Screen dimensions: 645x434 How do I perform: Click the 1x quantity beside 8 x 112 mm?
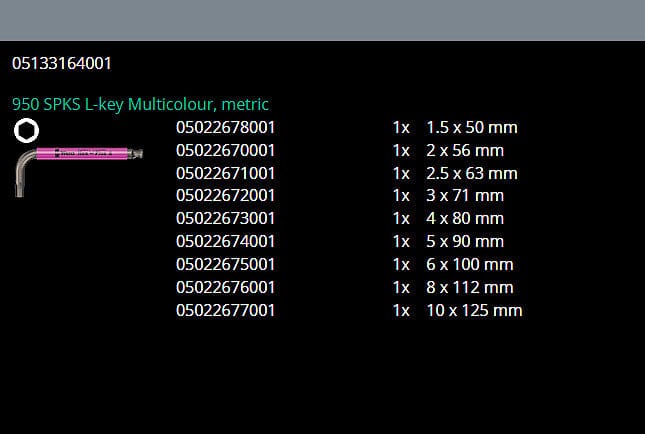click(401, 288)
